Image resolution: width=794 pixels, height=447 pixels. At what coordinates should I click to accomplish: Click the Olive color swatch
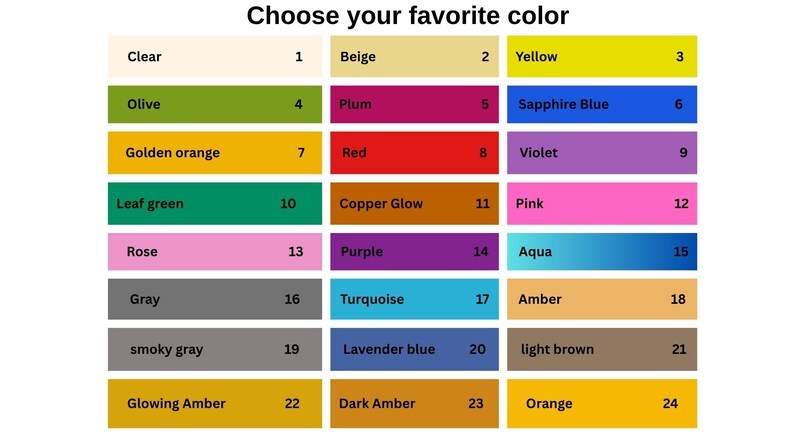pyautogui.click(x=214, y=104)
